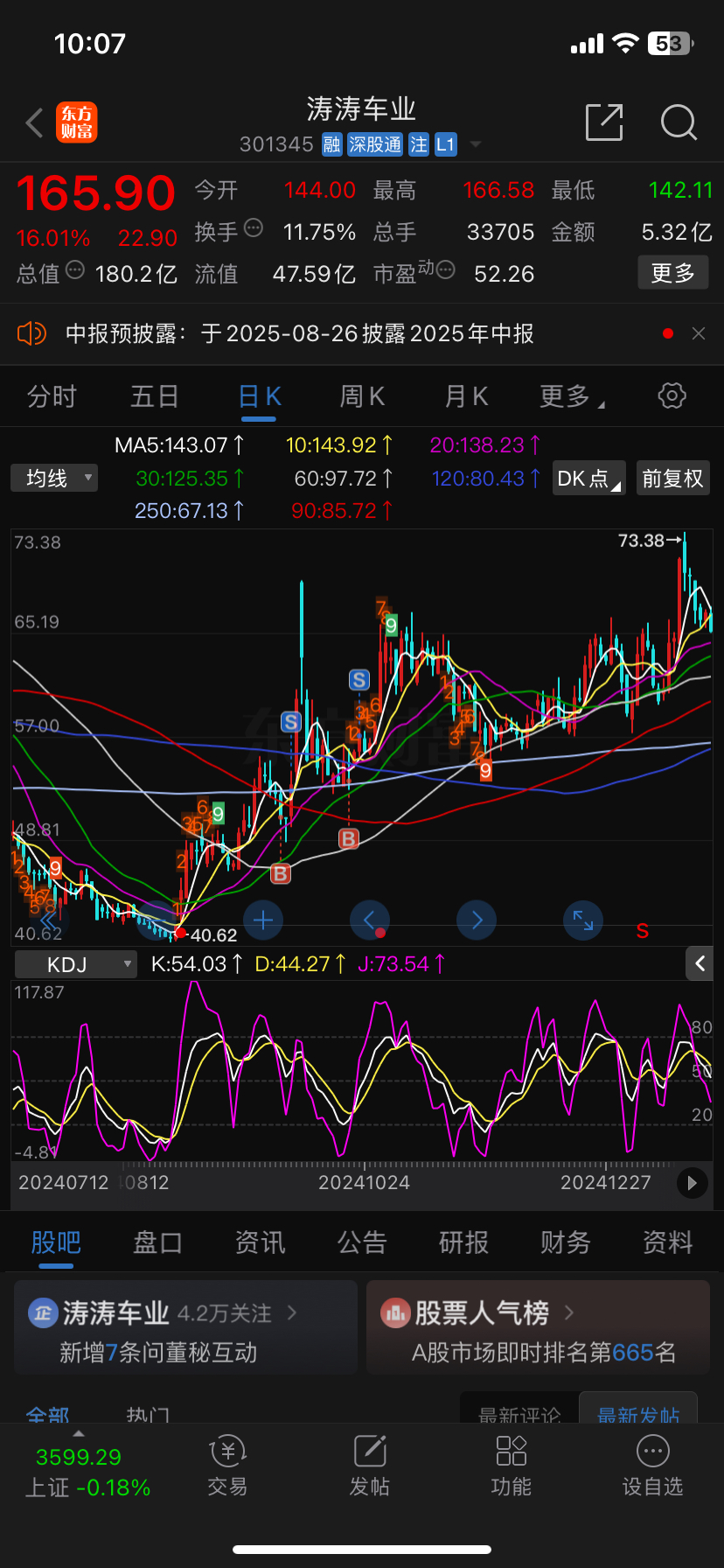Tap the back arrow icon
Viewport: 724px width, 1568px height.
(x=35, y=123)
